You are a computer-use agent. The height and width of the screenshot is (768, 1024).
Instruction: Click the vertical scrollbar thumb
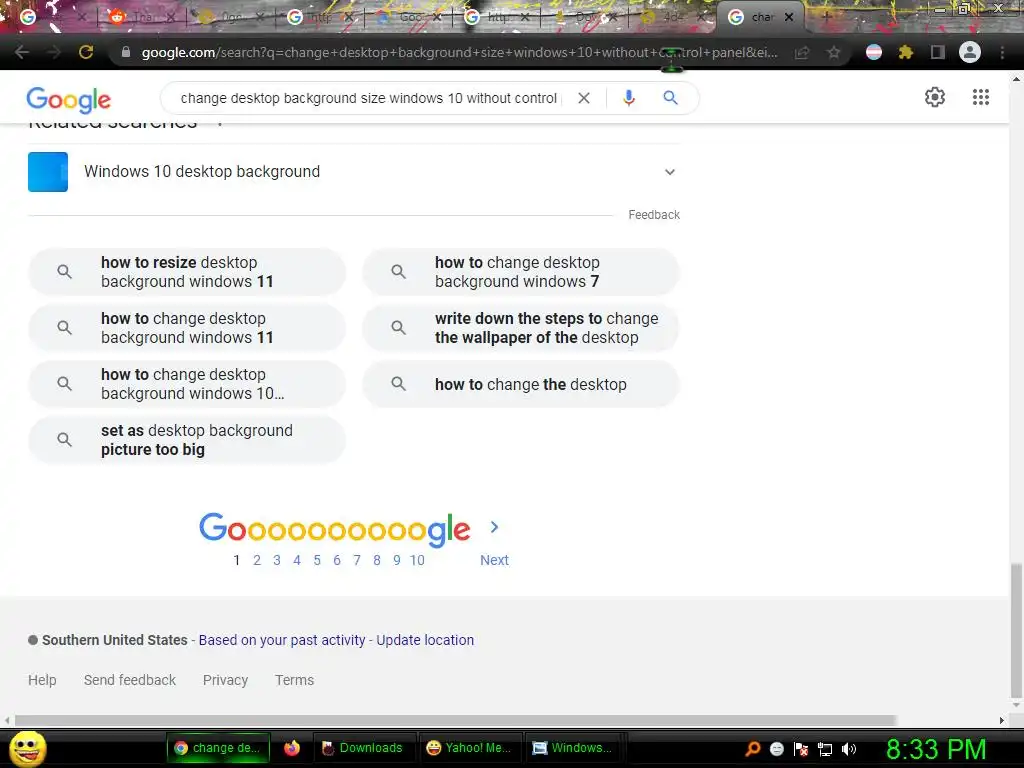pyautogui.click(x=1016, y=631)
